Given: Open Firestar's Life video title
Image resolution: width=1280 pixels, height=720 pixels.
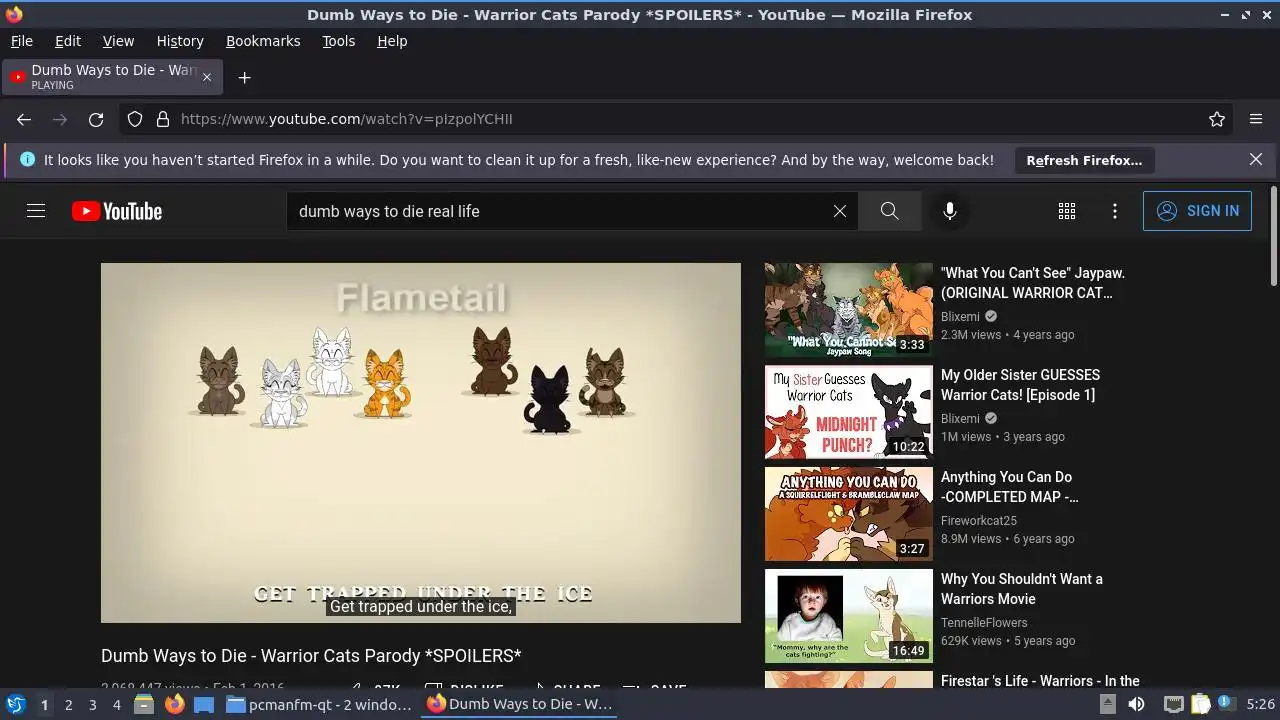Looking at the screenshot, I should pyautogui.click(x=1040, y=681).
